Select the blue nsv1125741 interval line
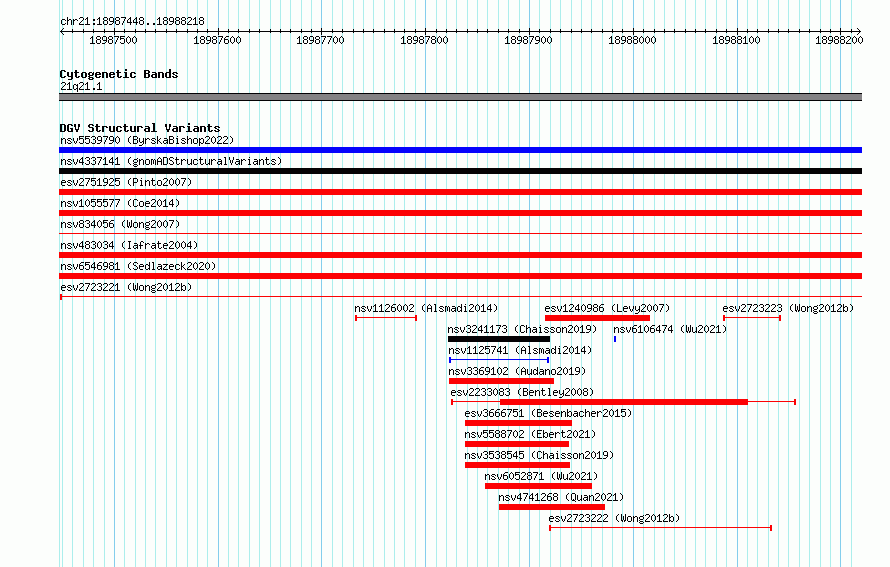Image resolution: width=890 pixels, height=567 pixels. tap(499, 360)
